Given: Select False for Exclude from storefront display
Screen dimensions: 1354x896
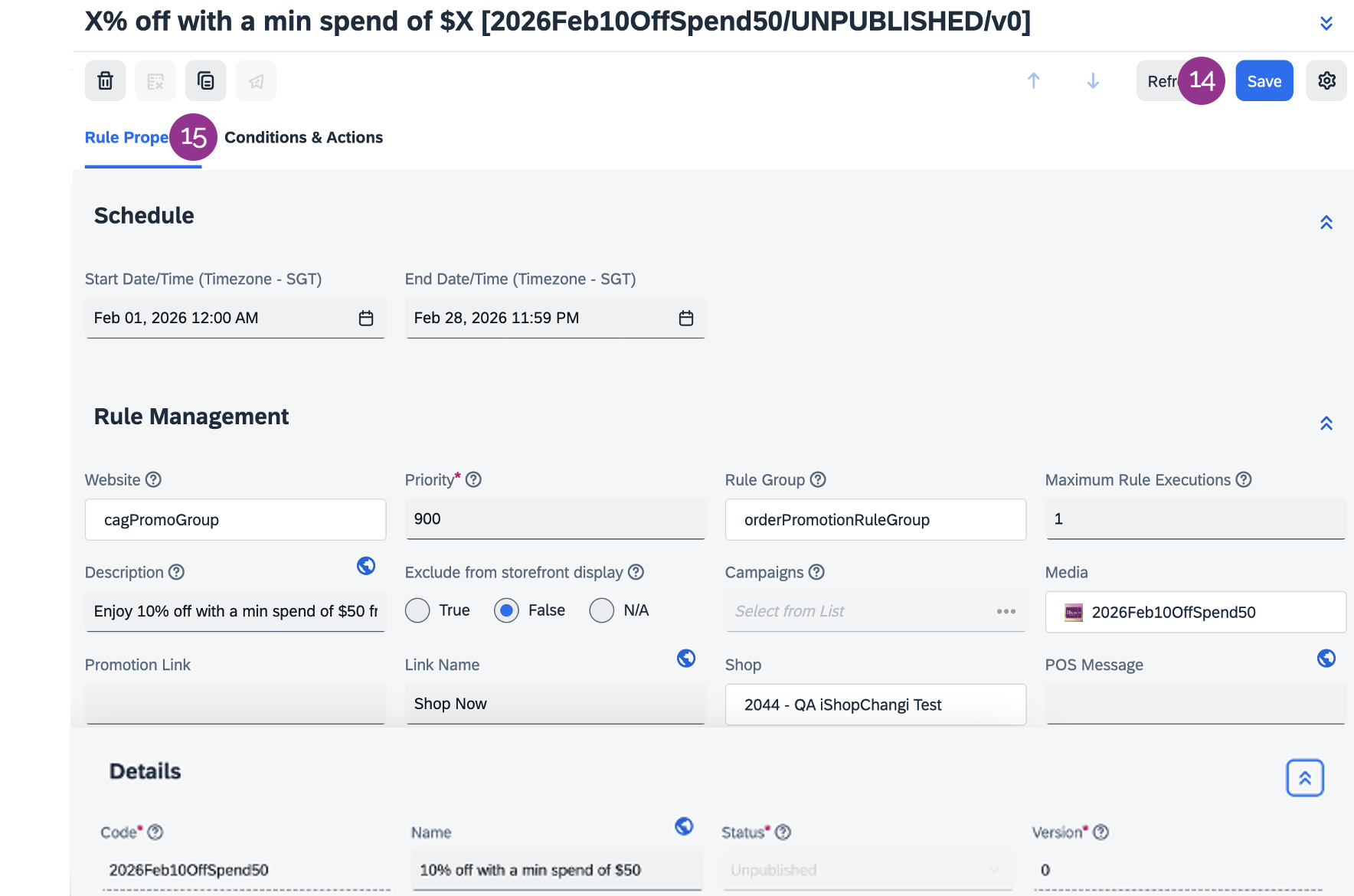Looking at the screenshot, I should click(506, 610).
